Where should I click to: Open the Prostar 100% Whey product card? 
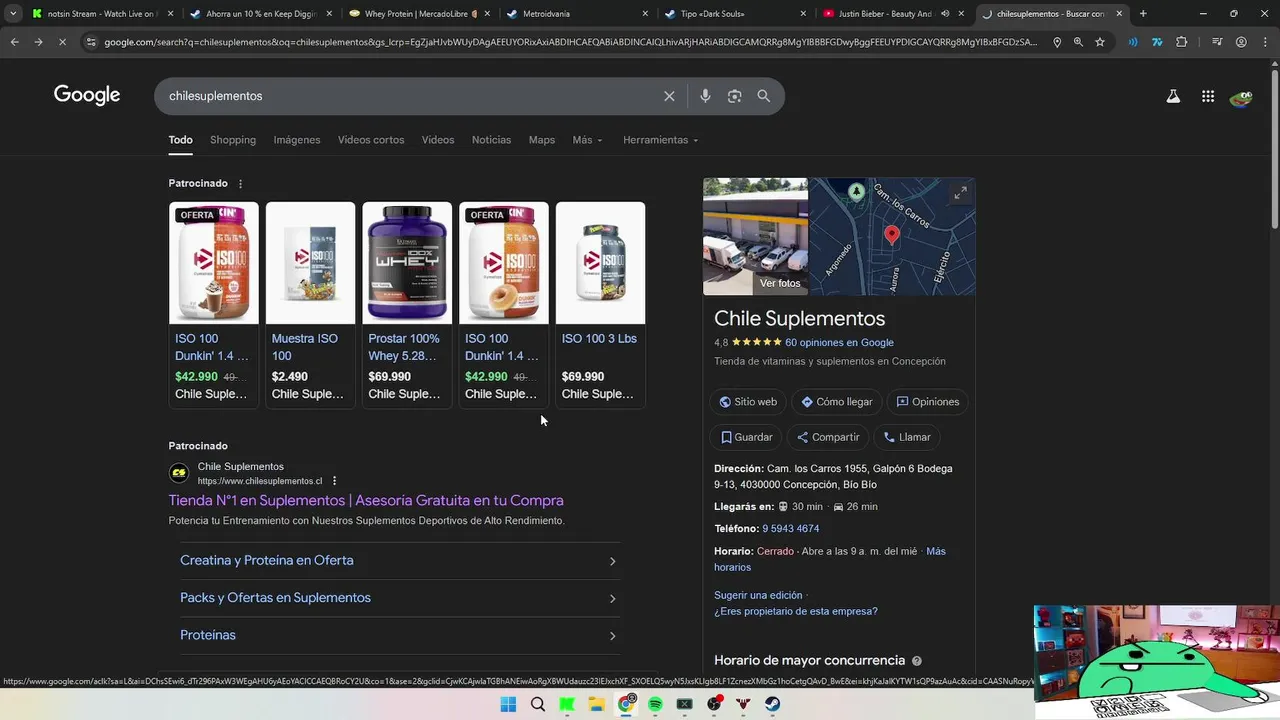click(x=407, y=305)
